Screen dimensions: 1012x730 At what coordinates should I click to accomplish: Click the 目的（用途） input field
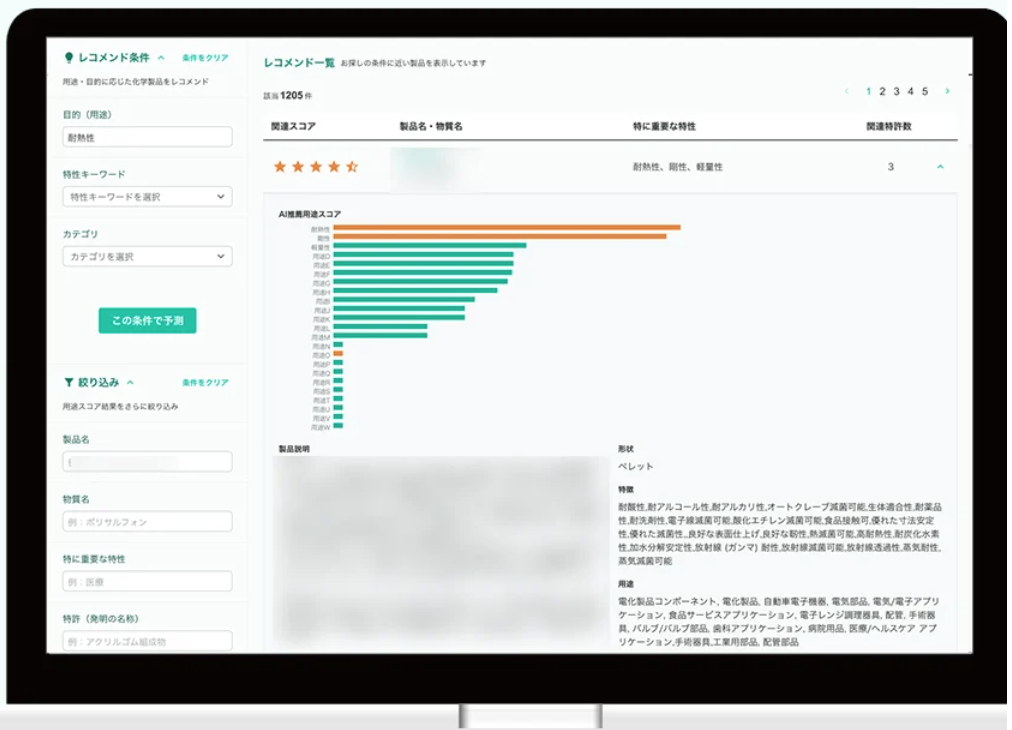pos(147,137)
